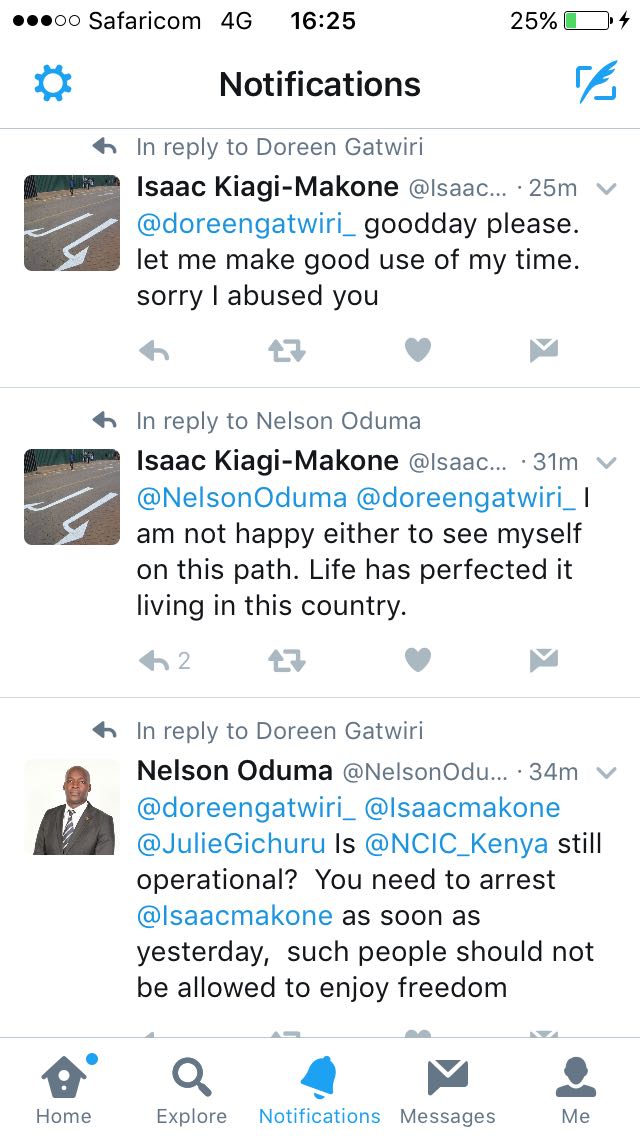Image resolution: width=640 pixels, height=1136 pixels.
Task: Expand options chevron on 31m tweet
Action: pos(606,462)
